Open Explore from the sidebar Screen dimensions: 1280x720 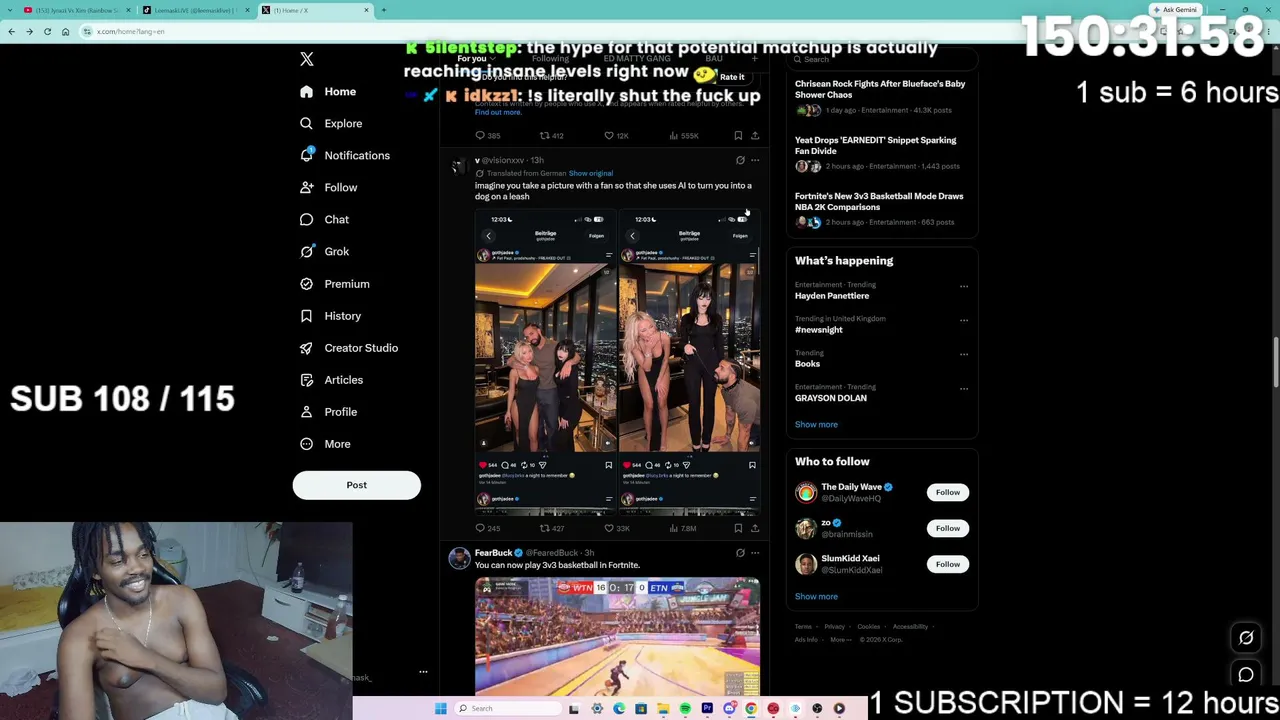331,123
